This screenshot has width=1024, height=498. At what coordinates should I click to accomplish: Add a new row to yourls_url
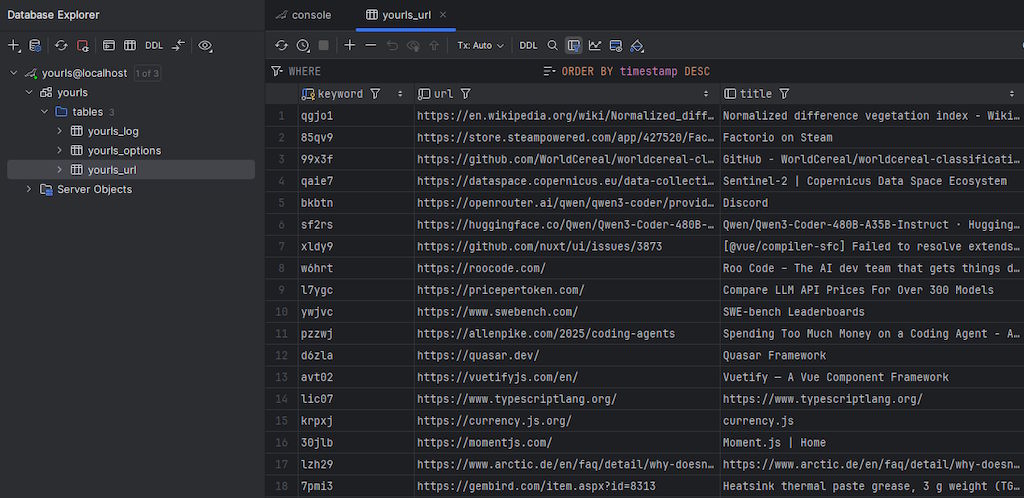coord(349,46)
